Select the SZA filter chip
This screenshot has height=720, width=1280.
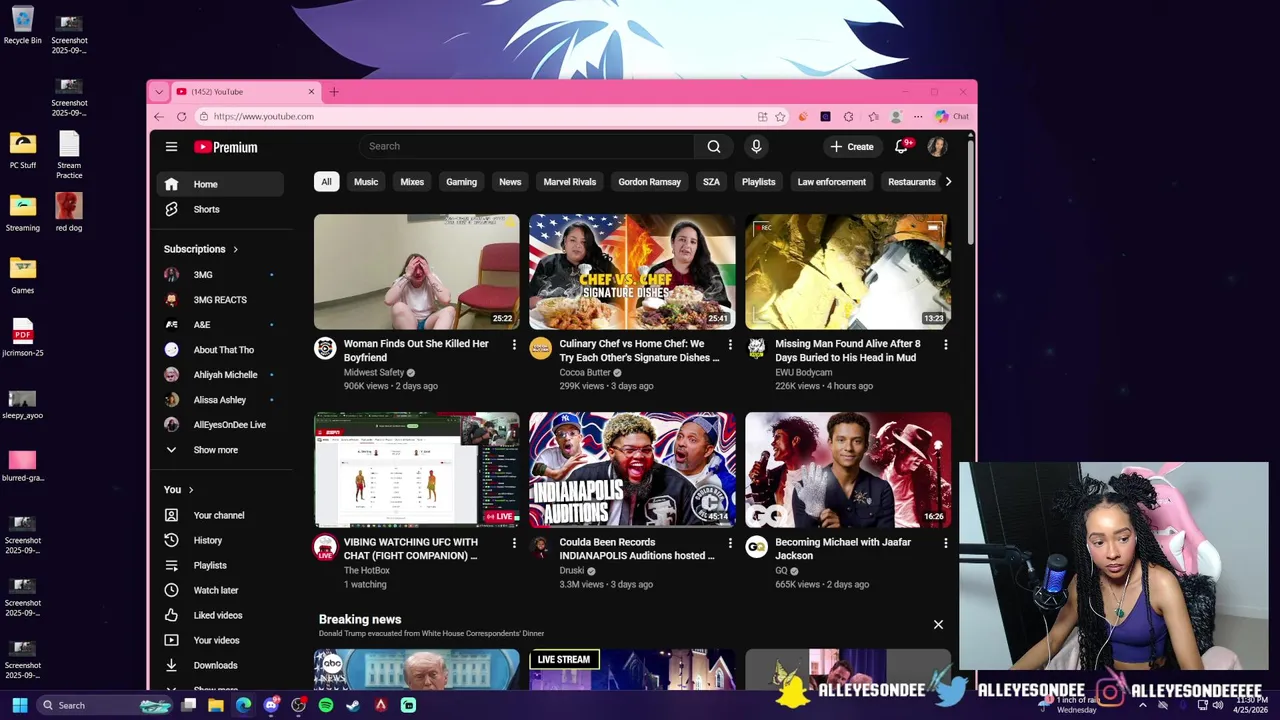(x=711, y=182)
